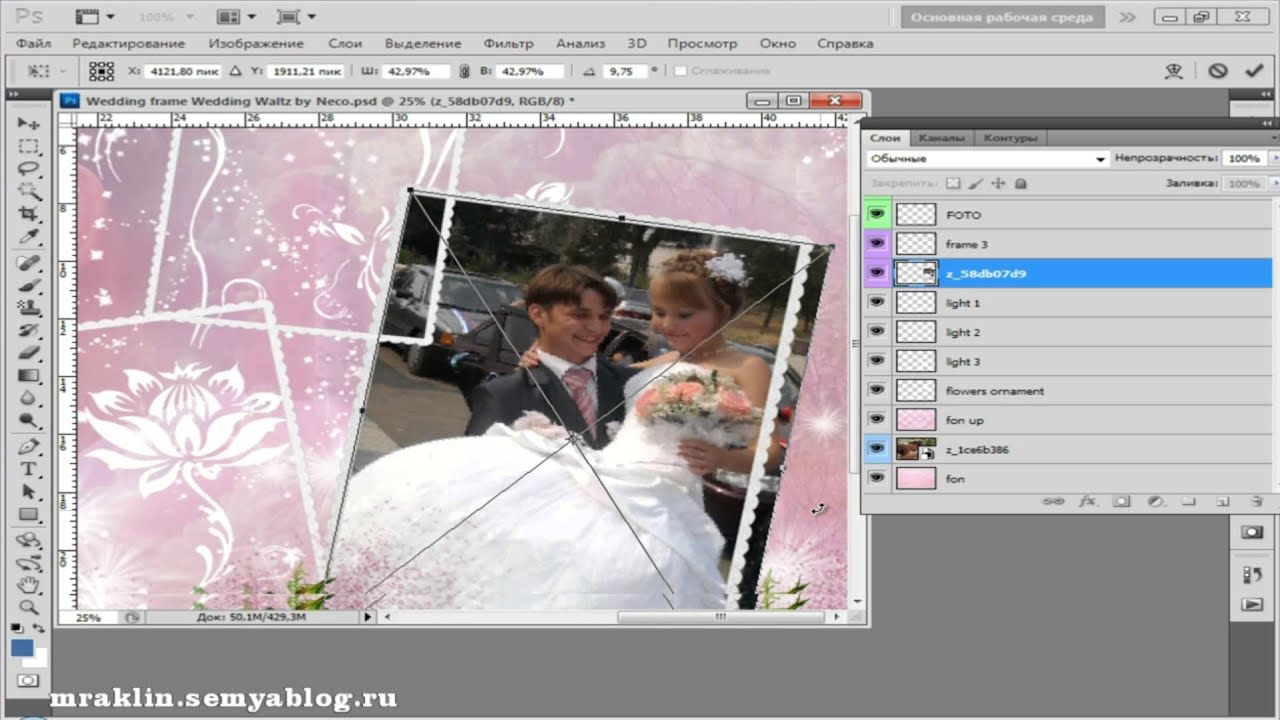Hide the flowers ornament layer
1280x720 pixels.
point(877,390)
